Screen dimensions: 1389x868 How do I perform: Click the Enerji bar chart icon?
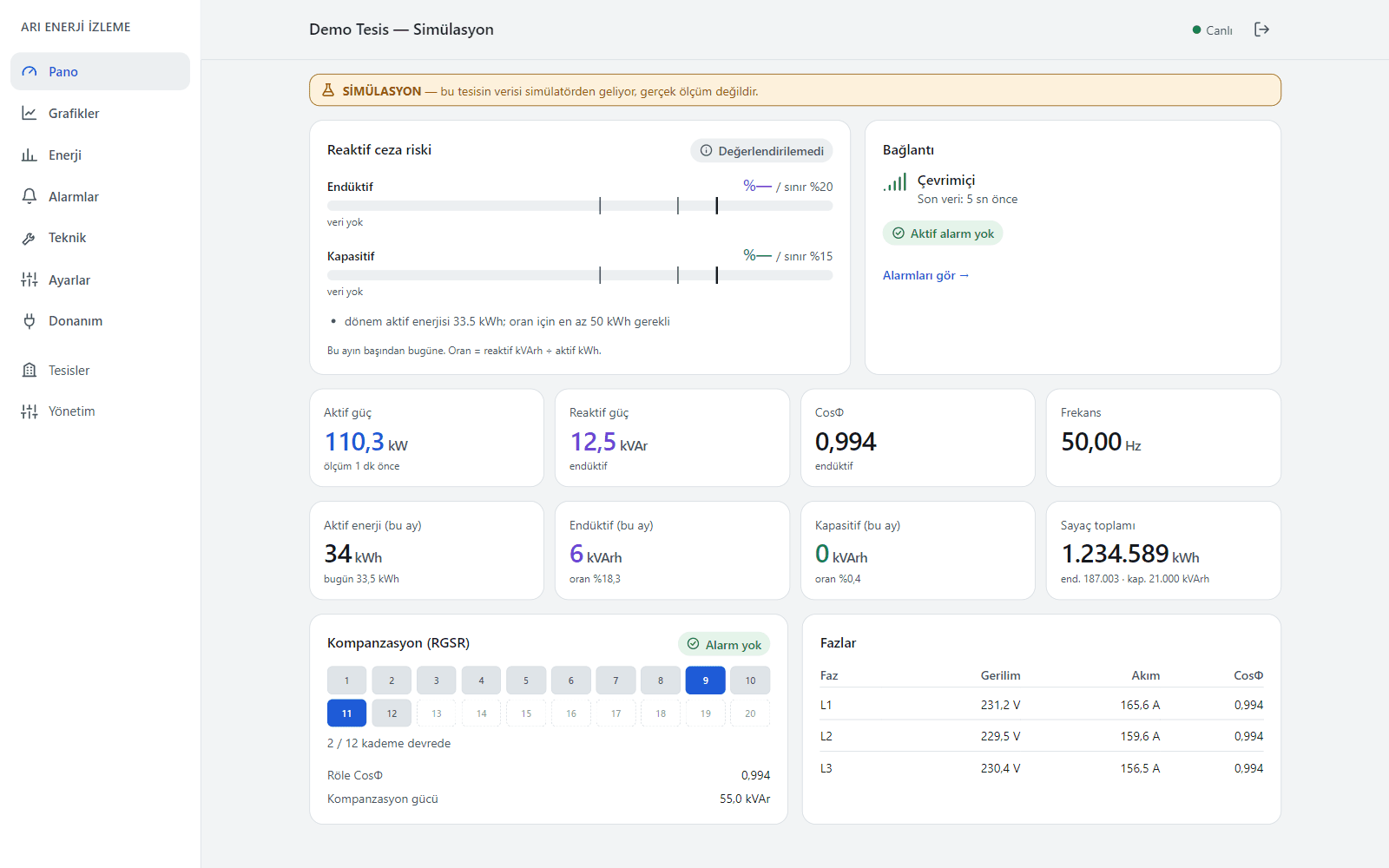click(x=30, y=155)
